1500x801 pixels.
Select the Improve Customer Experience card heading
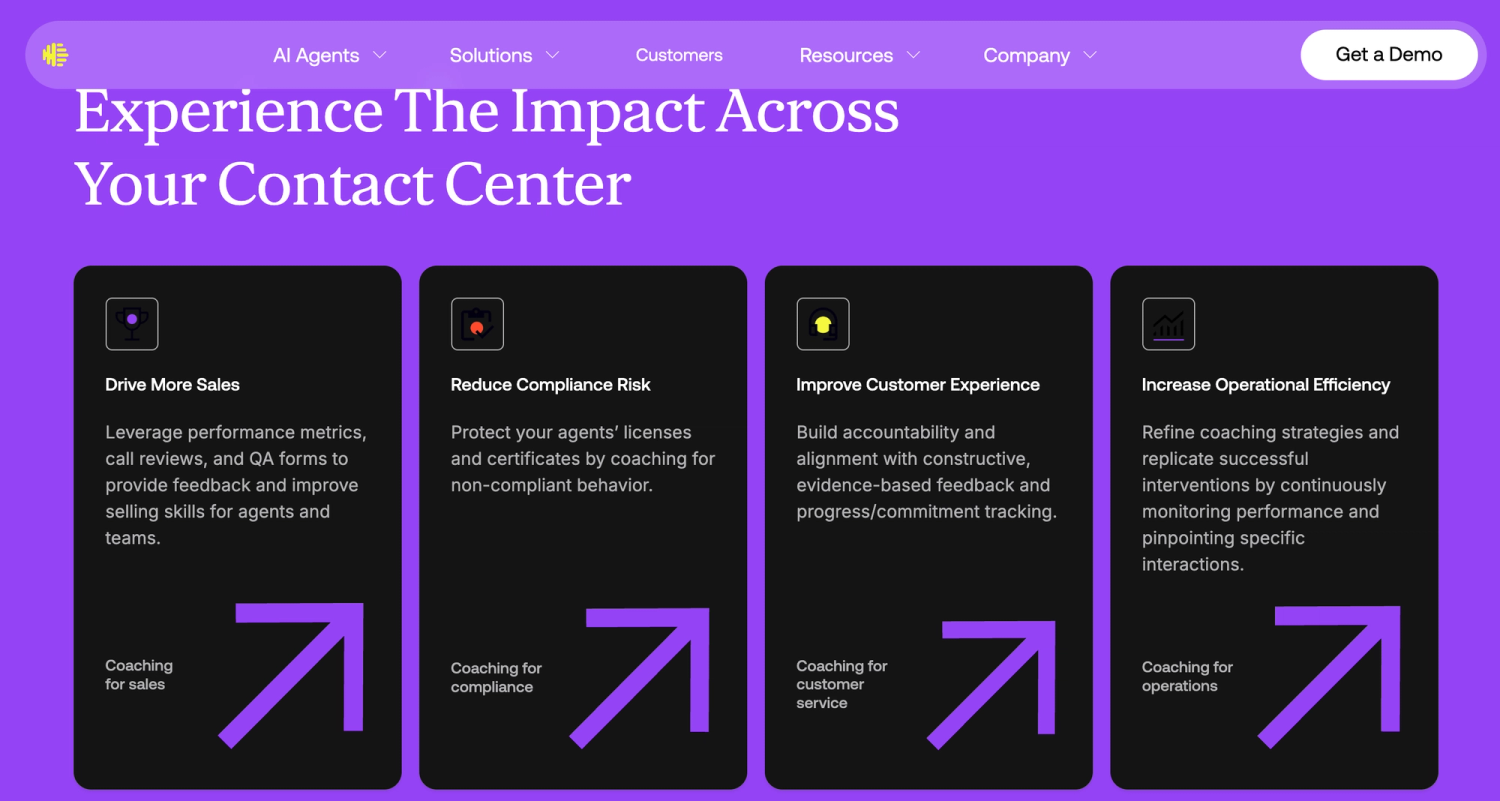tap(918, 385)
